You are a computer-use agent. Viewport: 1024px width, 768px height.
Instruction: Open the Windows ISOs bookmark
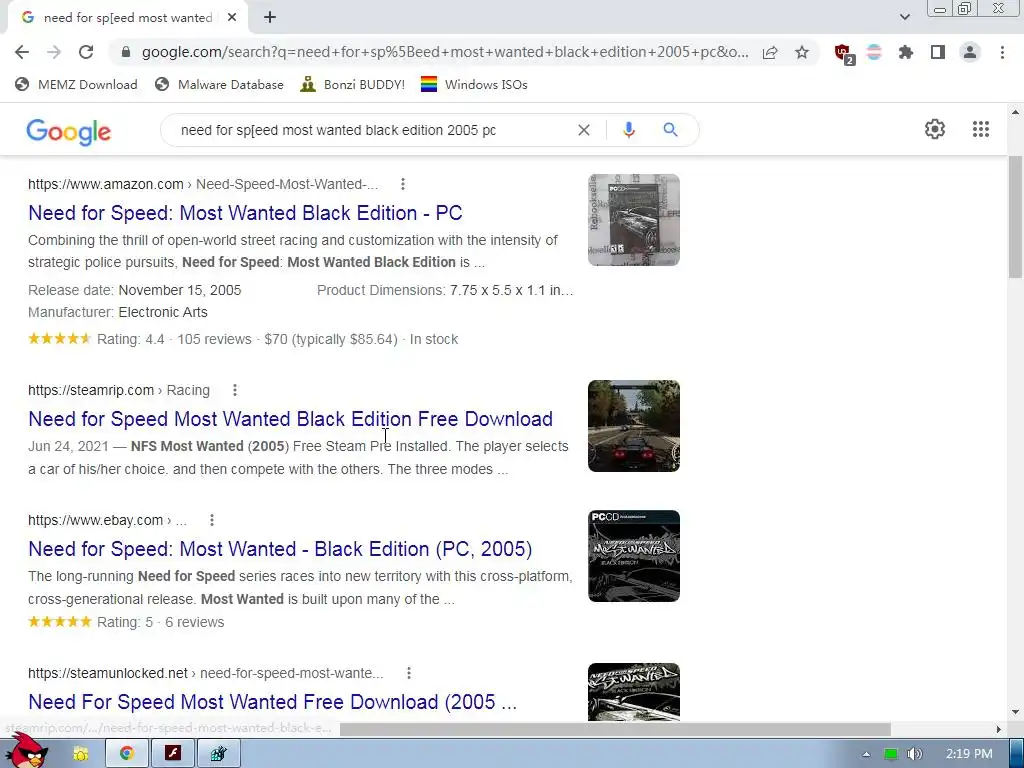[474, 84]
